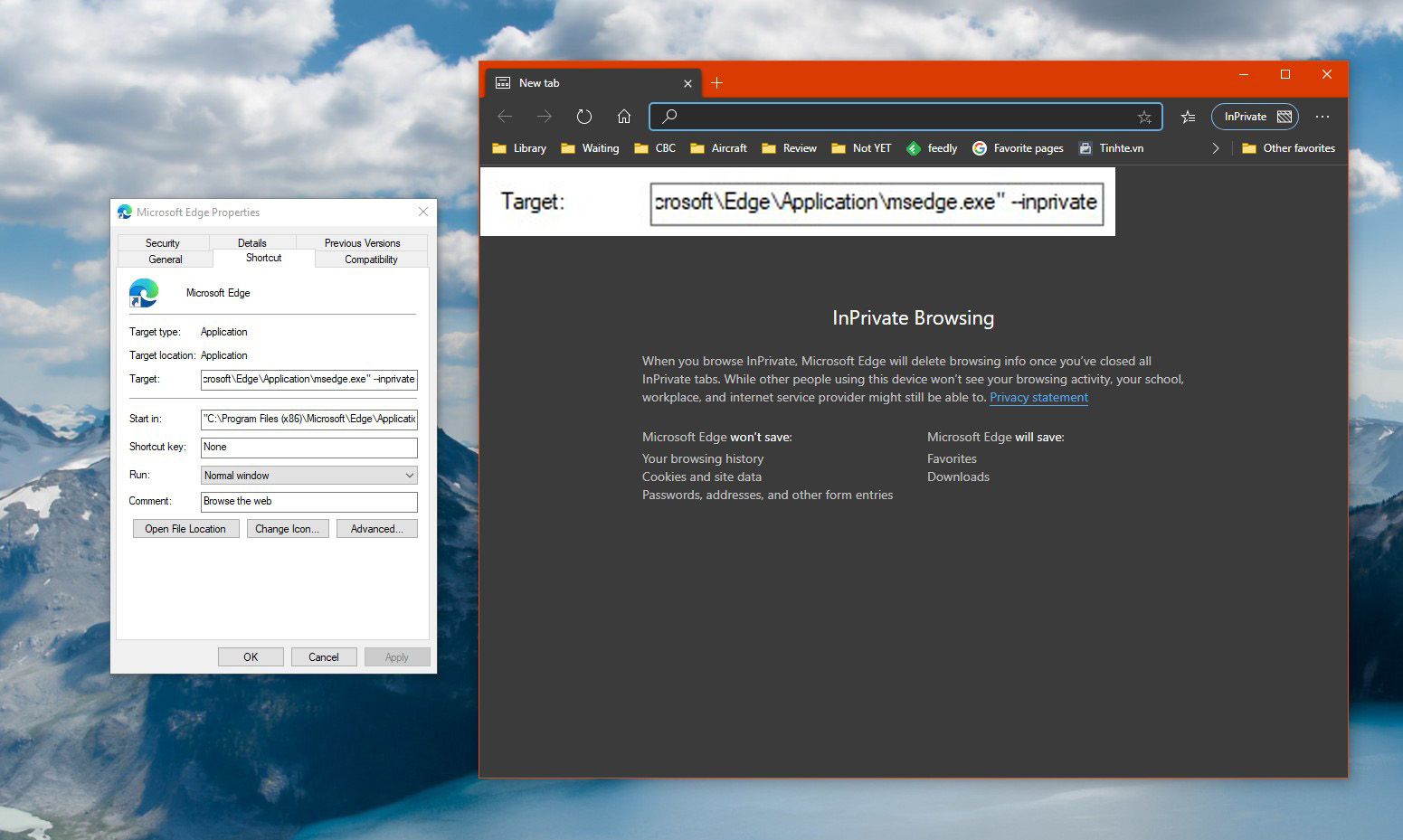Select the Shortcut tab
This screenshot has height=840, width=1403.
point(263,258)
